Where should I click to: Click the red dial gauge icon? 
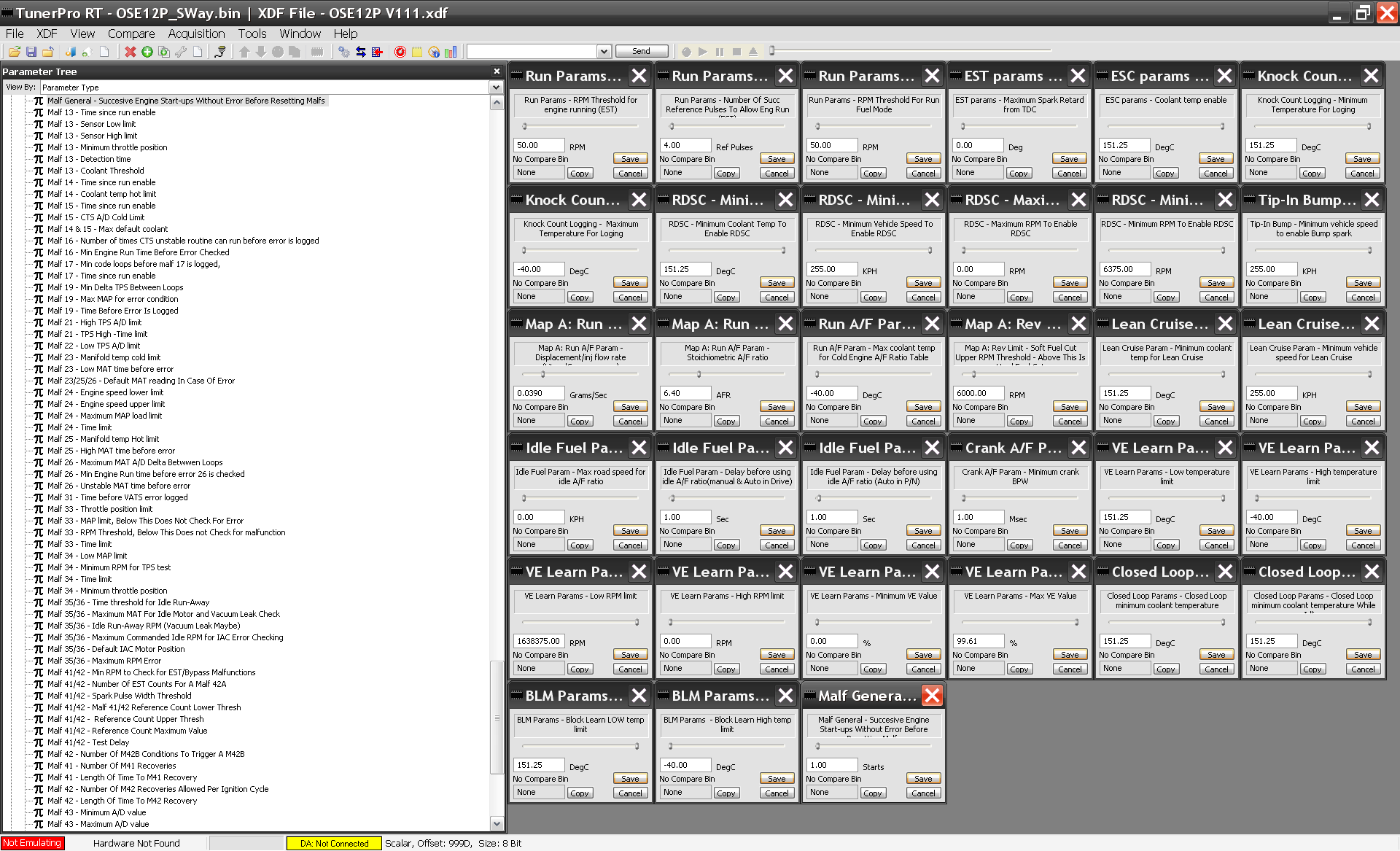coord(400,52)
